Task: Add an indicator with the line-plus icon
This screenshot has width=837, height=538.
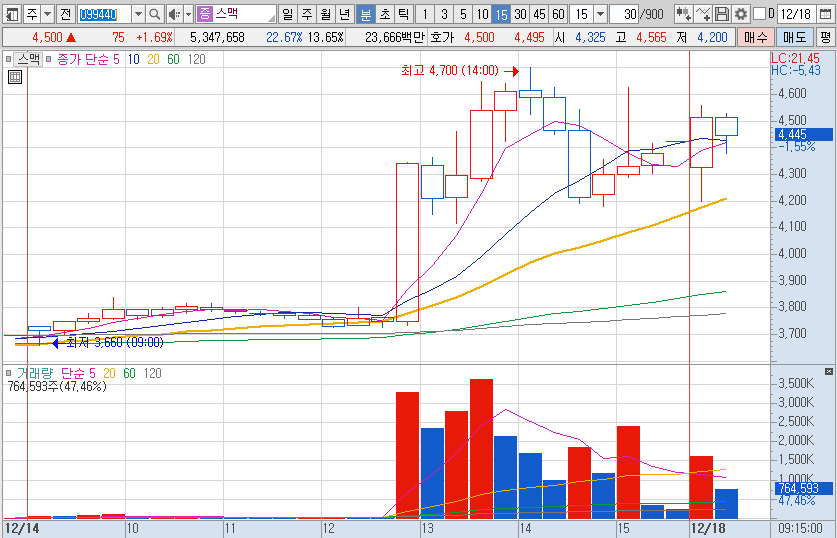Action: [703, 14]
